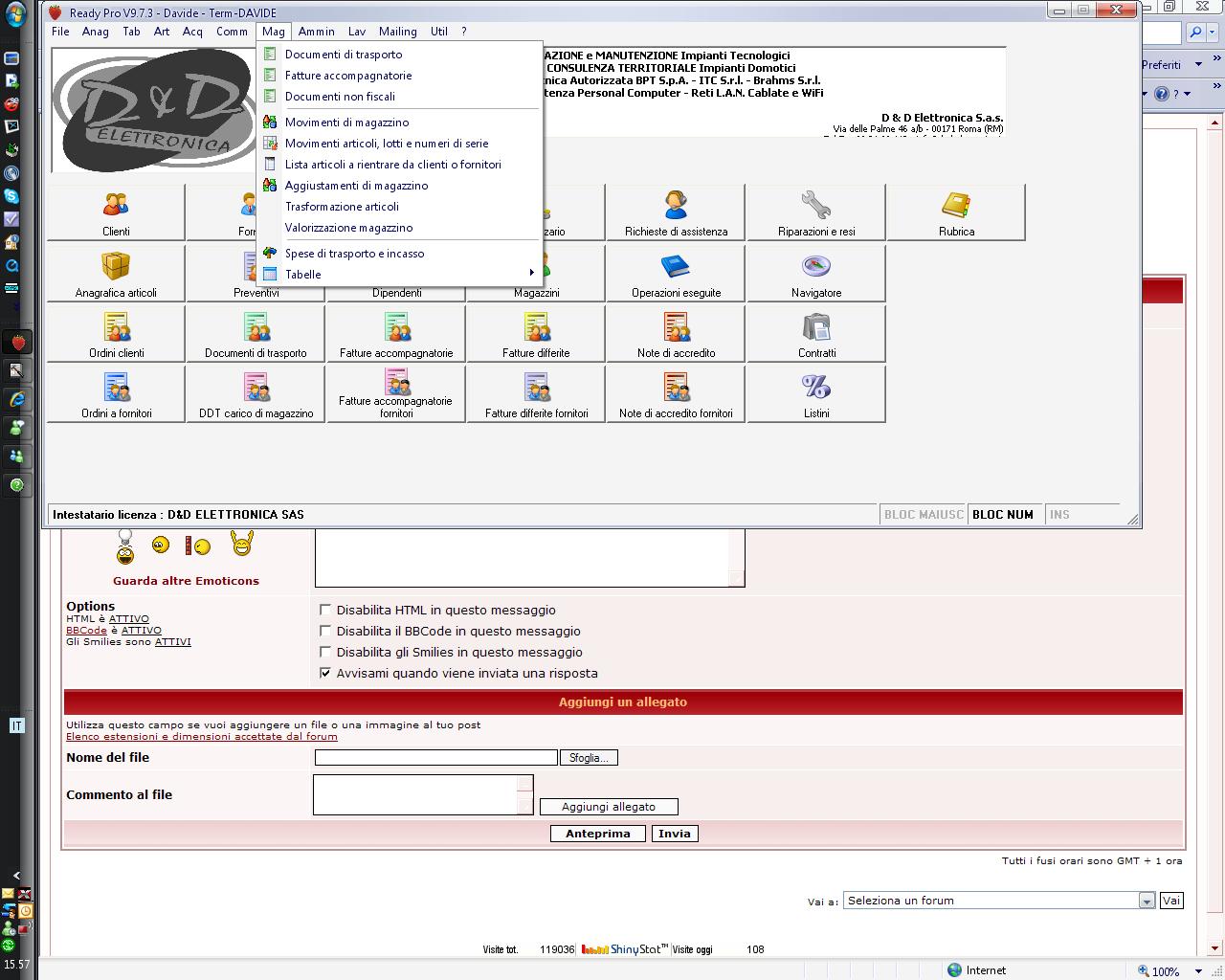Image resolution: width=1225 pixels, height=980 pixels.
Task: Click the Ready Pro strawberry taskbar icon
Action: tap(18, 342)
